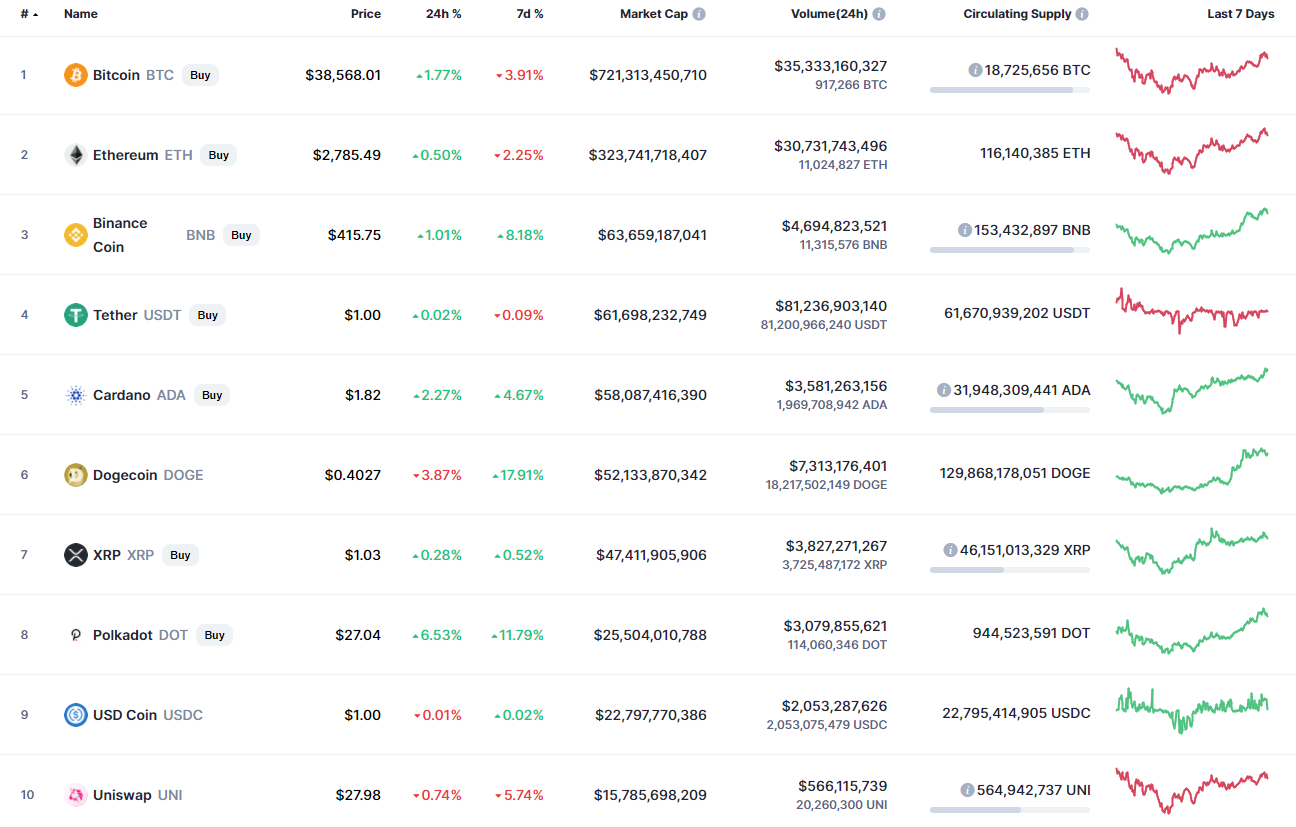Screen dimensions: 1296x827
Task: Open Dogecoin's last 7 days sparkline chart
Action: tap(1192, 471)
